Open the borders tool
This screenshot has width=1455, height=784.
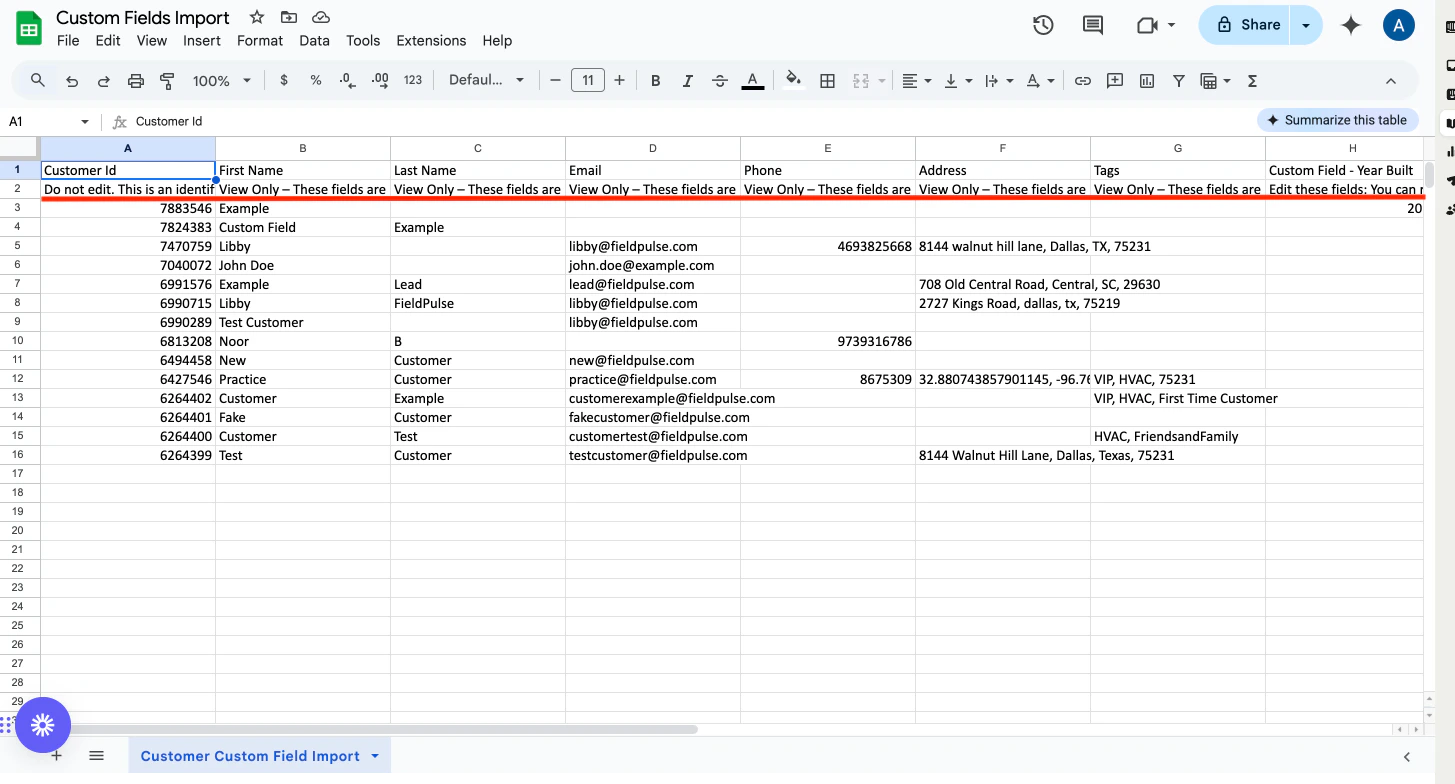827,81
